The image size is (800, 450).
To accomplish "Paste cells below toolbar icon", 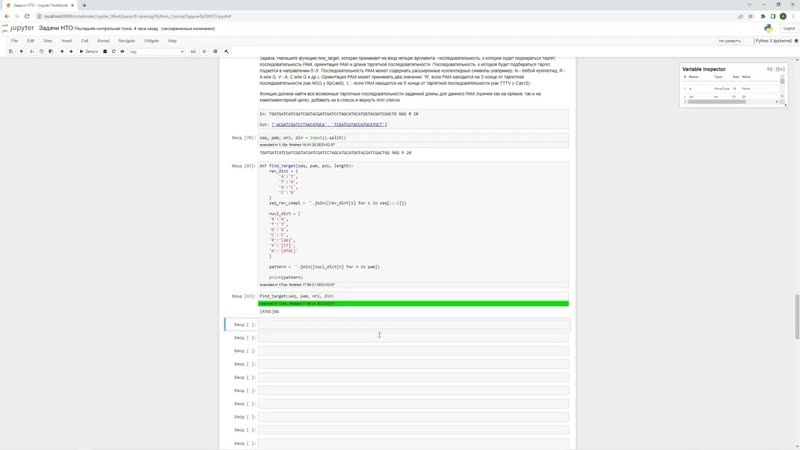I will pyautogui.click(x=51, y=52).
